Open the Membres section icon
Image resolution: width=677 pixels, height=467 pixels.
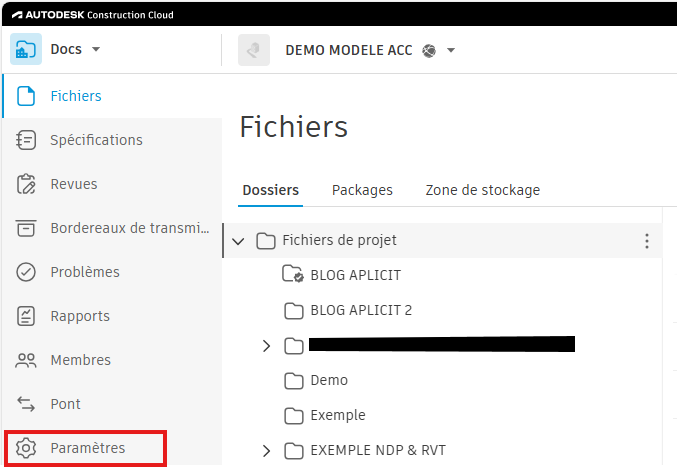[27, 360]
